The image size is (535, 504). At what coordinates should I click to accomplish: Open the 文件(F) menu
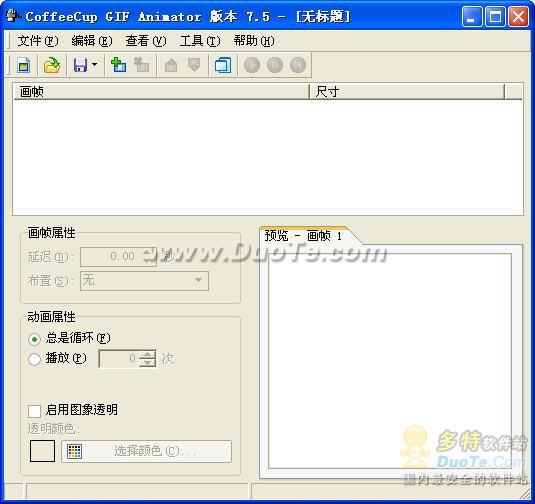click(38, 41)
